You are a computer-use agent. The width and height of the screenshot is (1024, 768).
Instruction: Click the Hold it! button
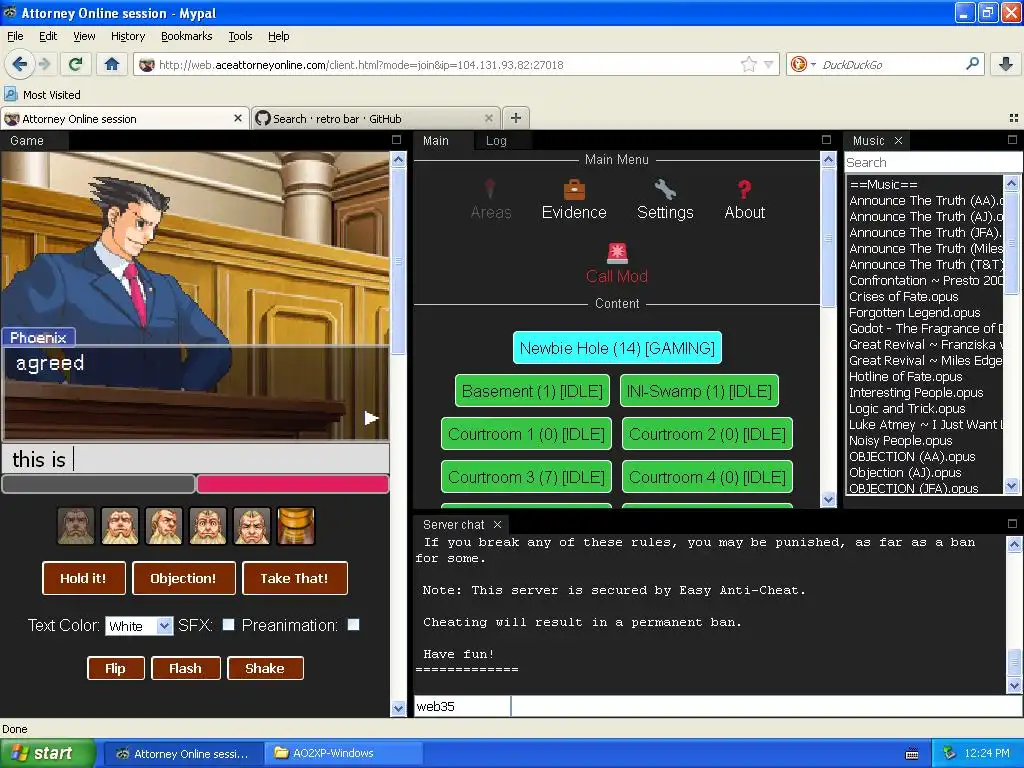(x=84, y=578)
